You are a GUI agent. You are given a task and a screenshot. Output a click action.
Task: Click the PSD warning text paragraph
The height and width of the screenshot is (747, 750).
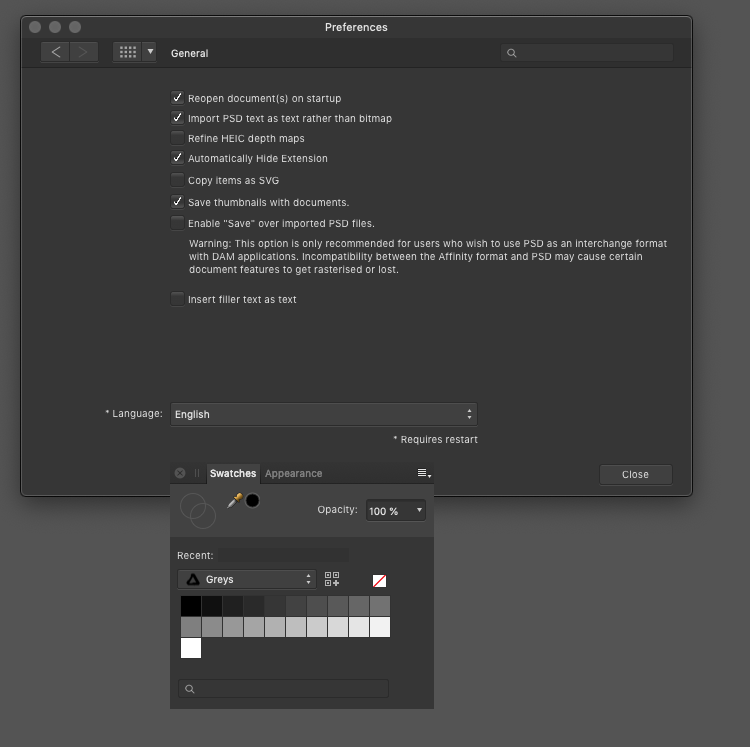tap(428, 257)
